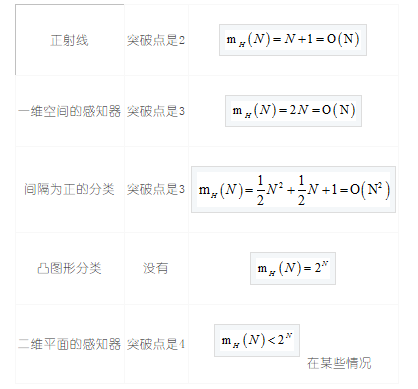Click the m_H(N)<2^N formula image
Viewport: 418px width, 389px height.
(257, 340)
